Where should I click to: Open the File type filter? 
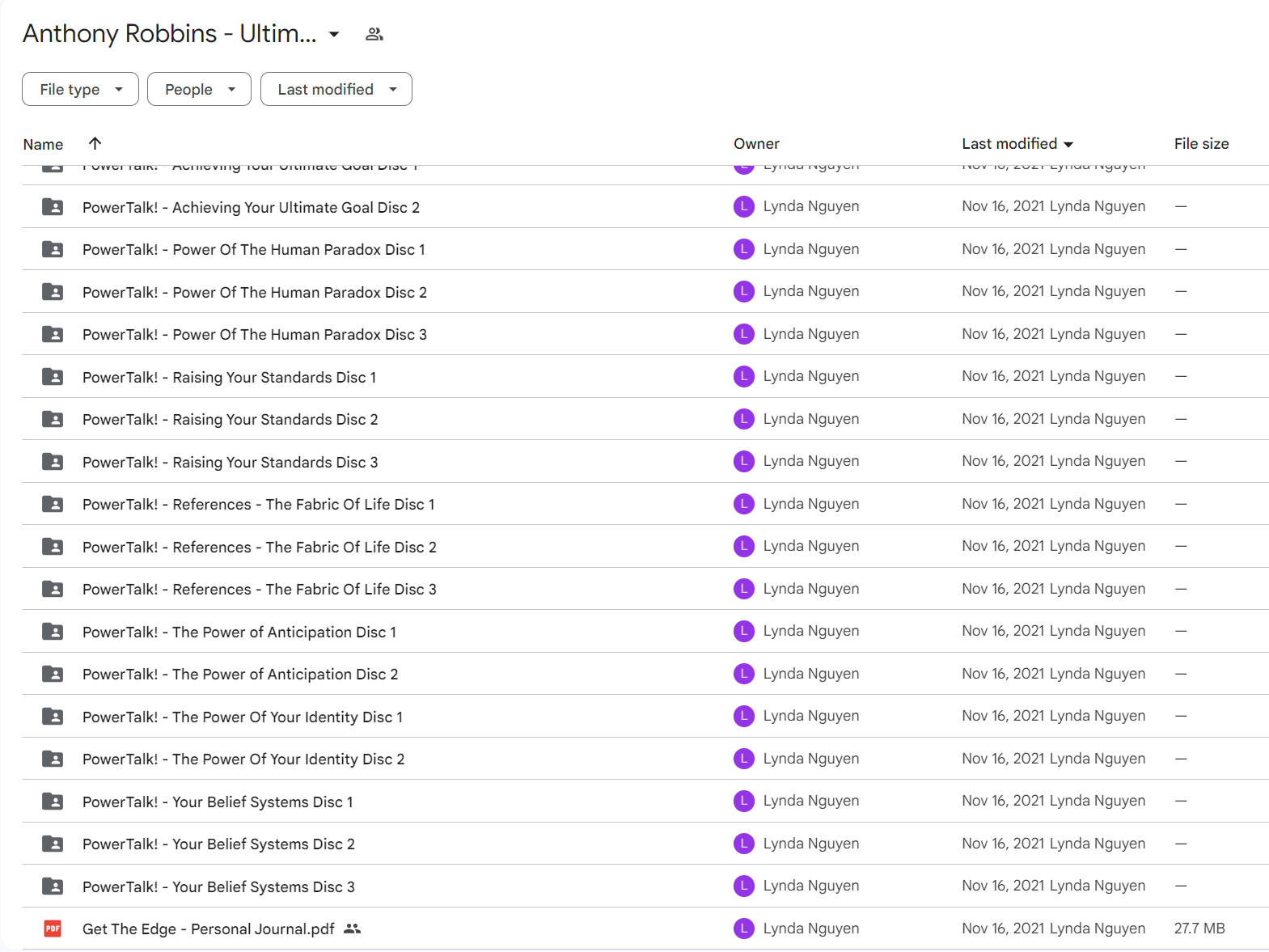point(80,89)
